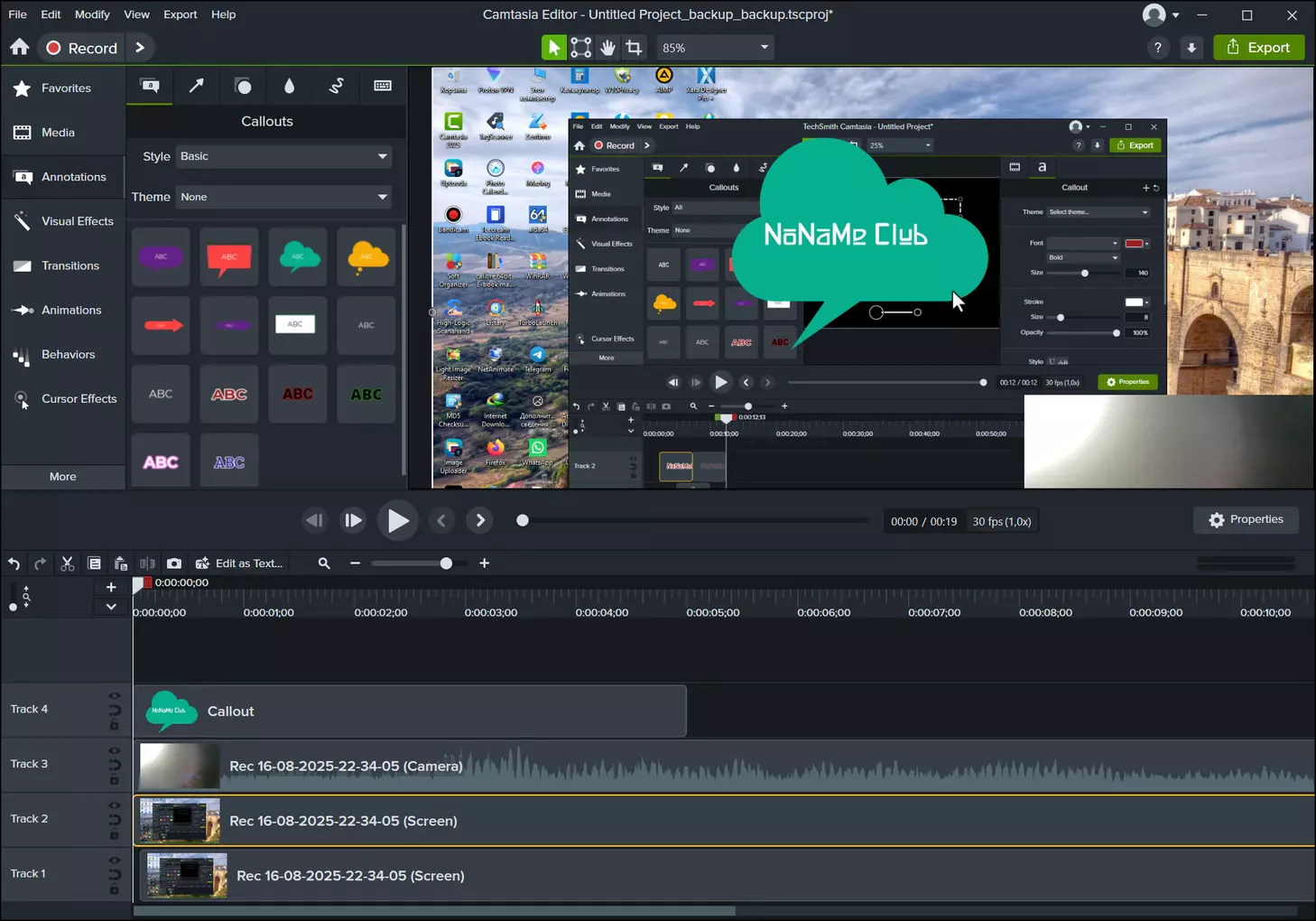This screenshot has height=921, width=1316.
Task: Hide Track 2 with its eye icon
Action: [x=115, y=805]
